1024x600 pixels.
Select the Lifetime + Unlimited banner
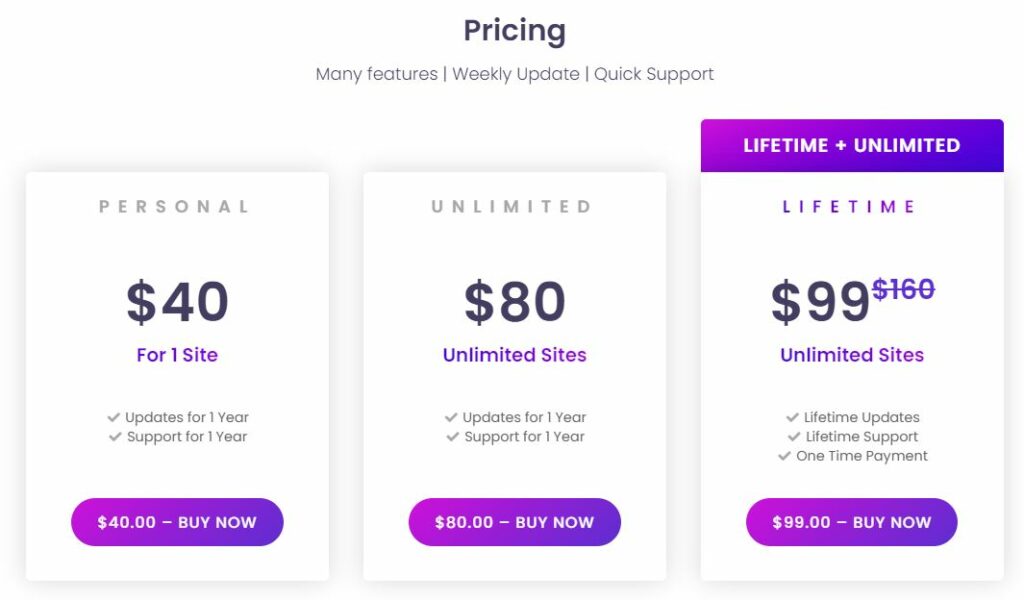[x=852, y=146]
